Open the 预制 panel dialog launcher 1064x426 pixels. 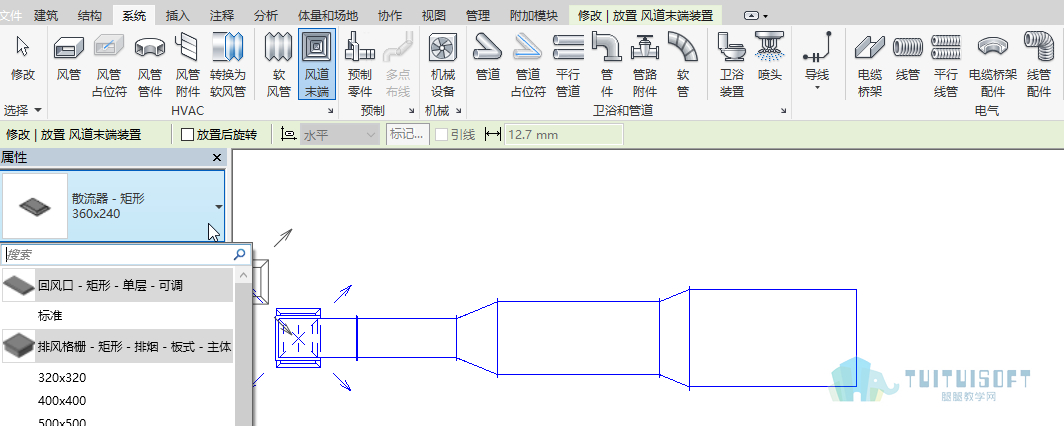(411, 111)
